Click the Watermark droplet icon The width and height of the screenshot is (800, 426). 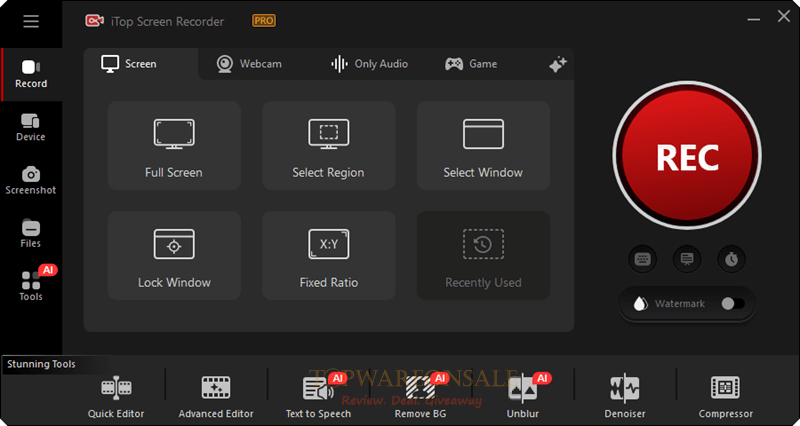click(x=639, y=304)
